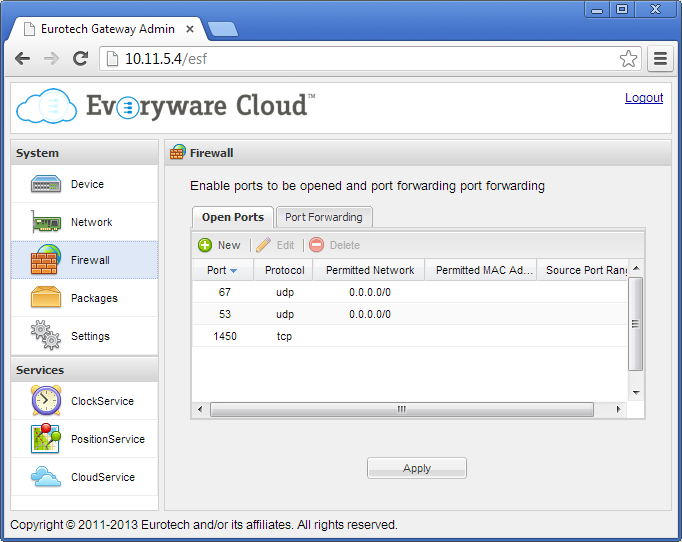Click the System section header
The height and width of the screenshot is (542, 682).
pyautogui.click(x=84, y=153)
